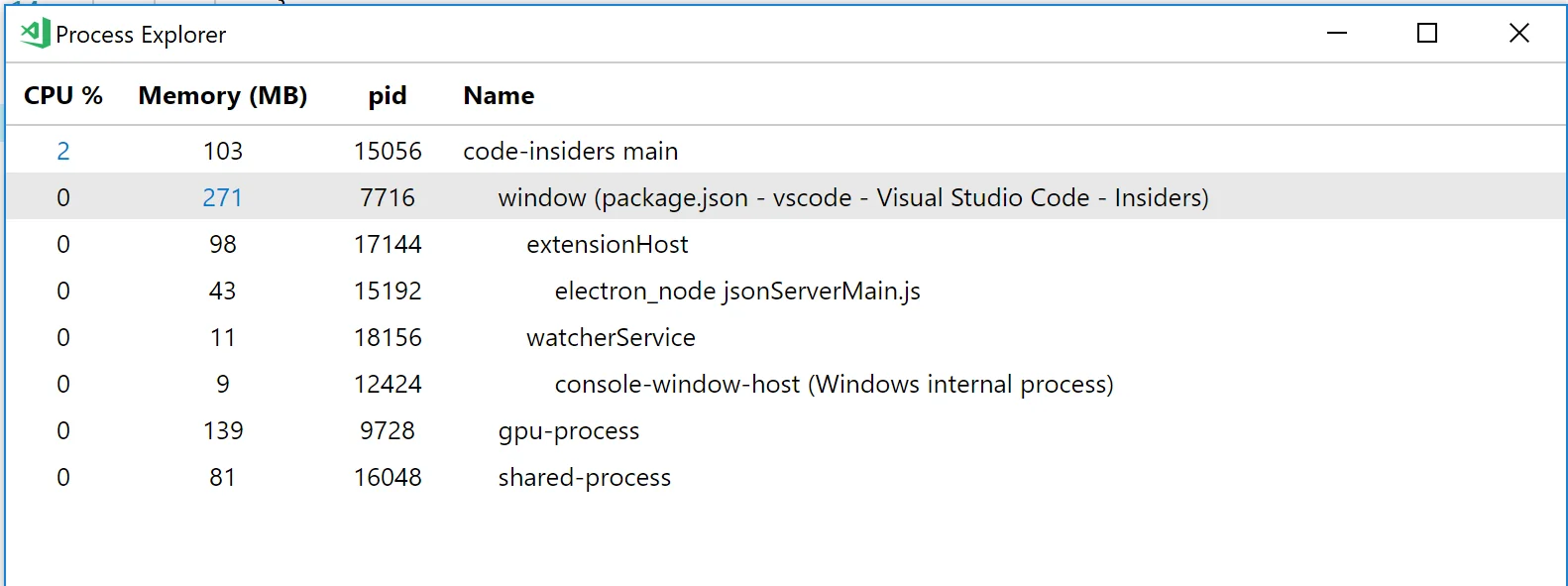Click the 139 memory value for gpu-process
The width and height of the screenshot is (1568, 586).
coord(223,430)
